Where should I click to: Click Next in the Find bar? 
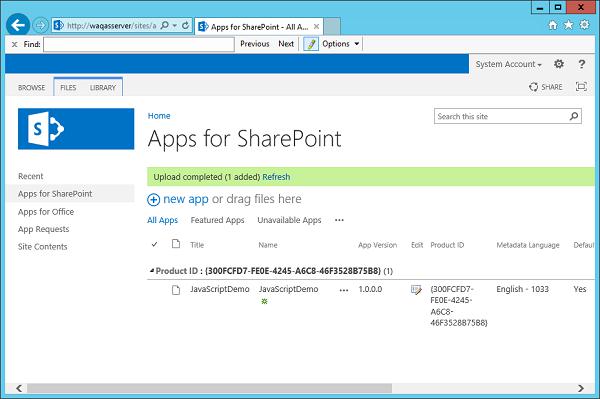pyautogui.click(x=286, y=44)
